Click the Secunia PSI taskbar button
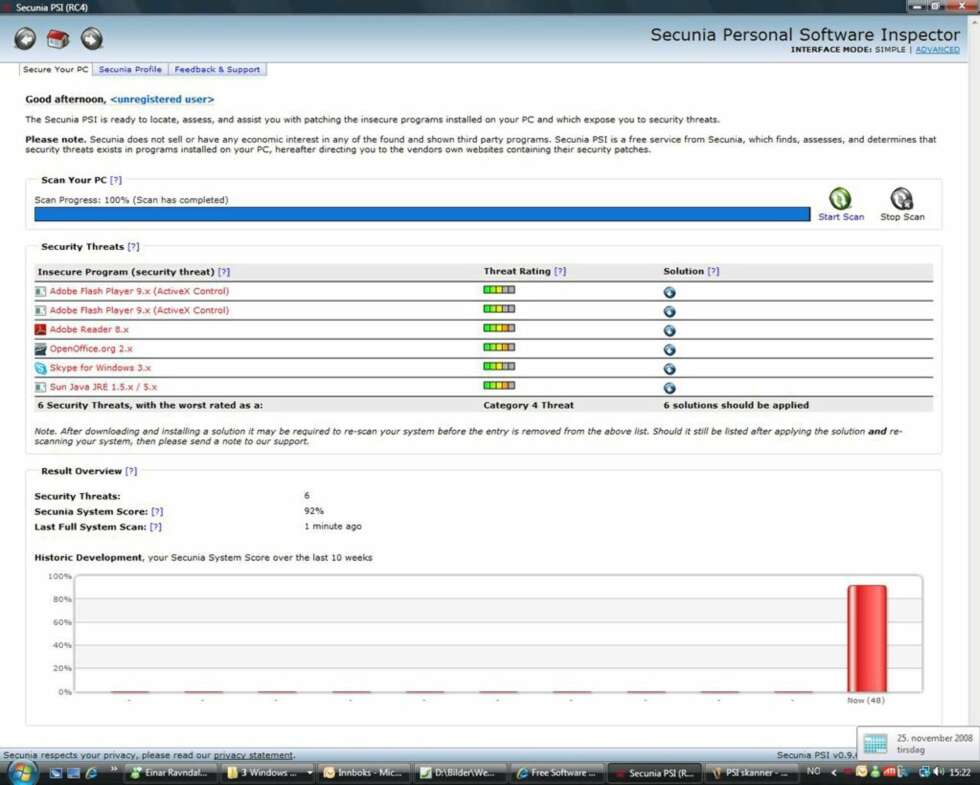The image size is (980, 785). 654,772
